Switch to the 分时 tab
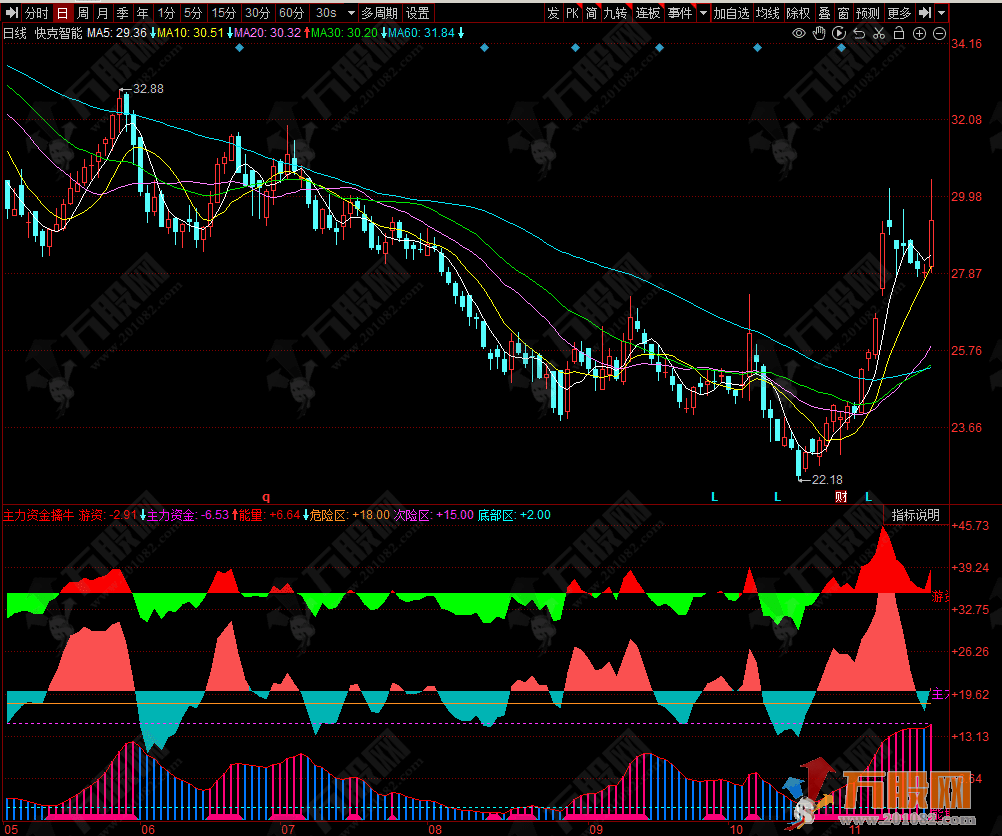Screen dimensions: 1002x836 tap(36, 13)
